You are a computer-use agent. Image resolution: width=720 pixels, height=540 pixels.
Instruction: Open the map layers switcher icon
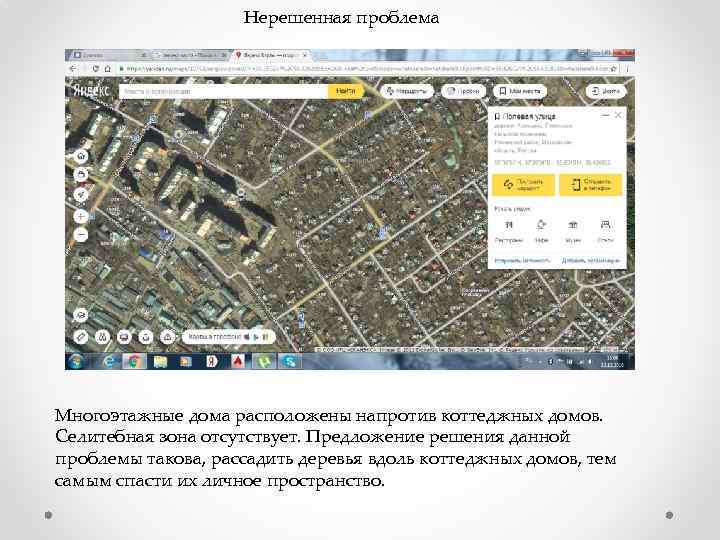[x=81, y=315]
